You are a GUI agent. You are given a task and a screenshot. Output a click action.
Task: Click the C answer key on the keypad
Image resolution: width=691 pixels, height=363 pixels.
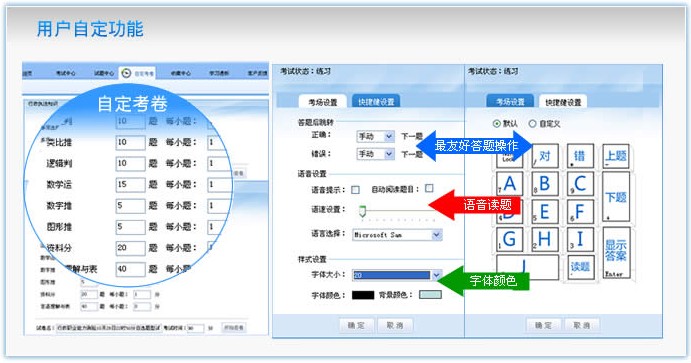[x=580, y=183]
